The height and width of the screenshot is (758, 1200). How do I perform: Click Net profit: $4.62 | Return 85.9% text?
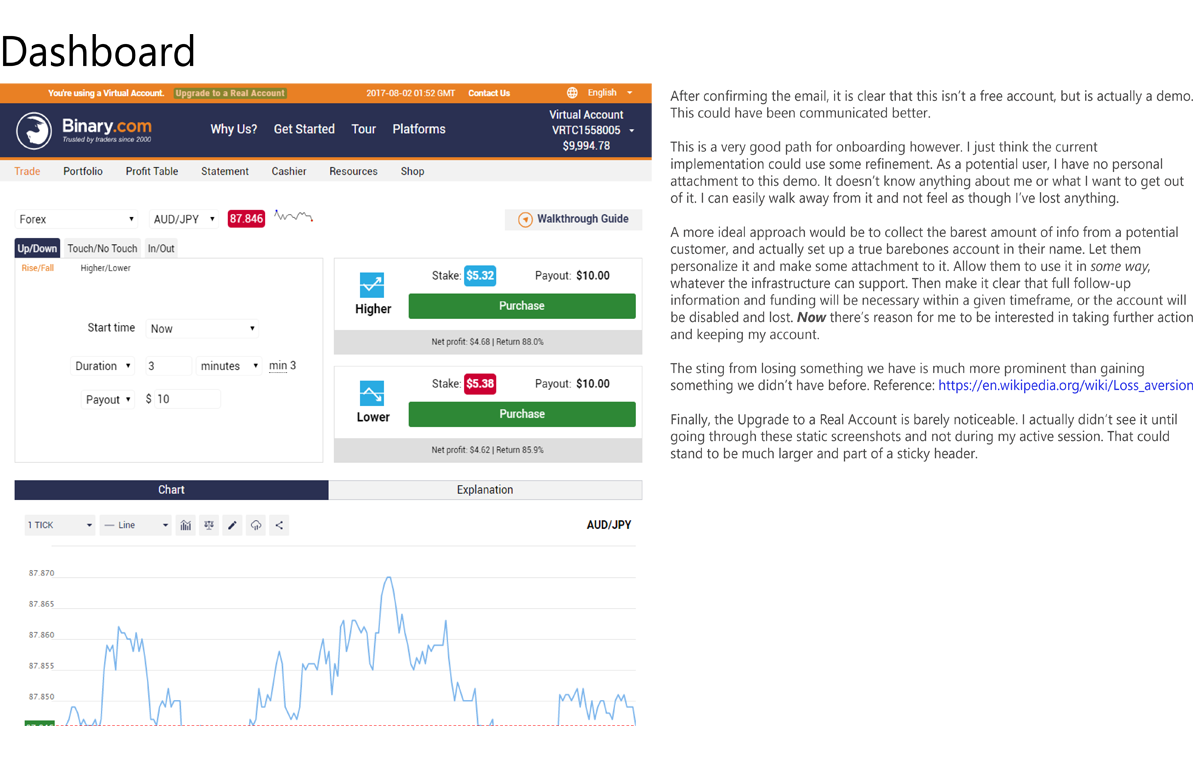tap(488, 450)
